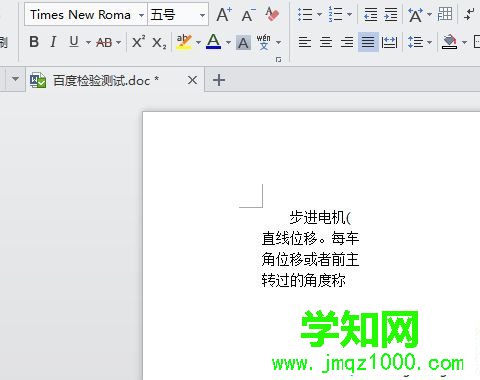The height and width of the screenshot is (380, 480).
Task: Open the font name dropdown arrow
Action: tap(141, 15)
